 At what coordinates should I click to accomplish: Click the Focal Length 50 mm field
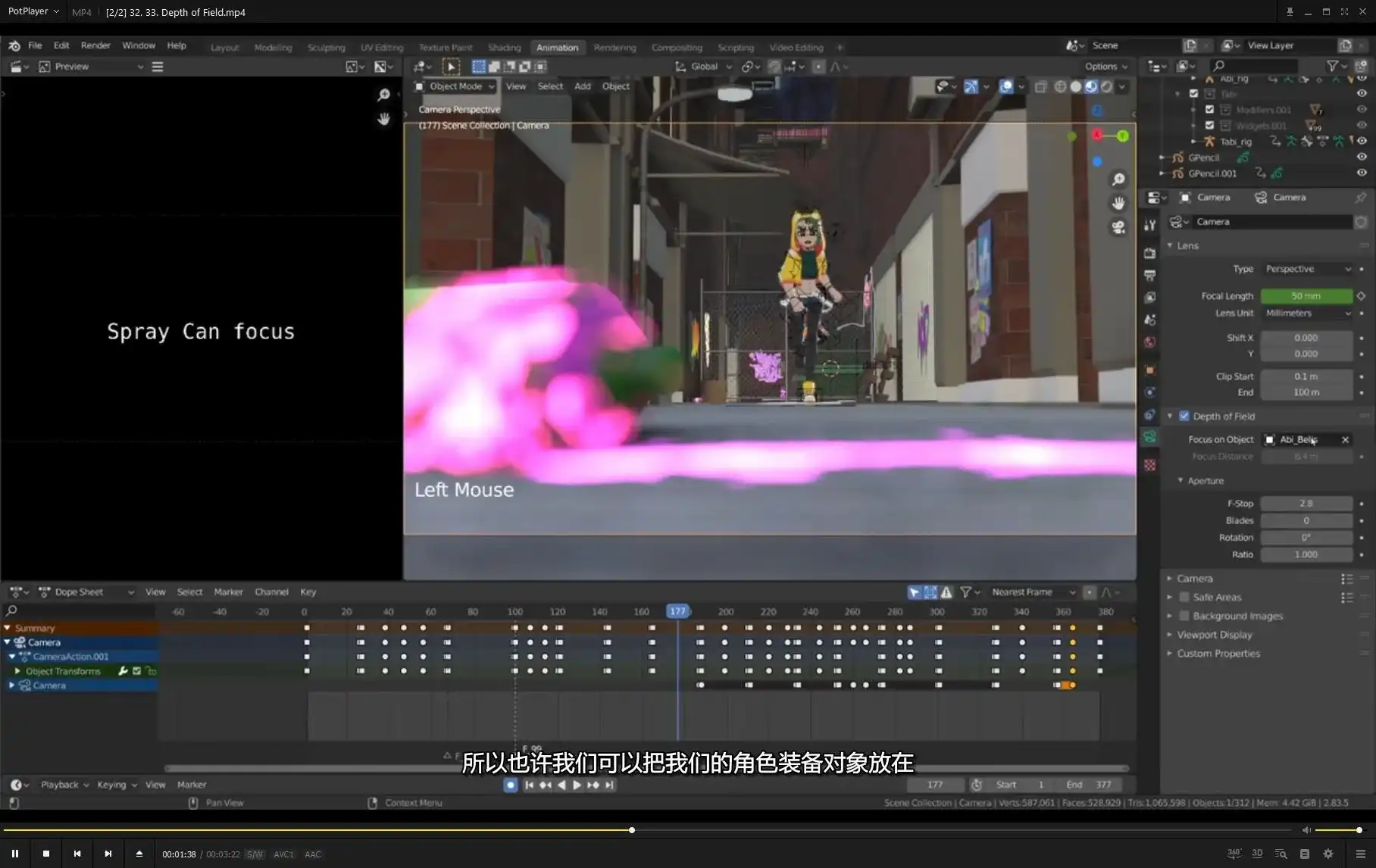click(x=1306, y=296)
